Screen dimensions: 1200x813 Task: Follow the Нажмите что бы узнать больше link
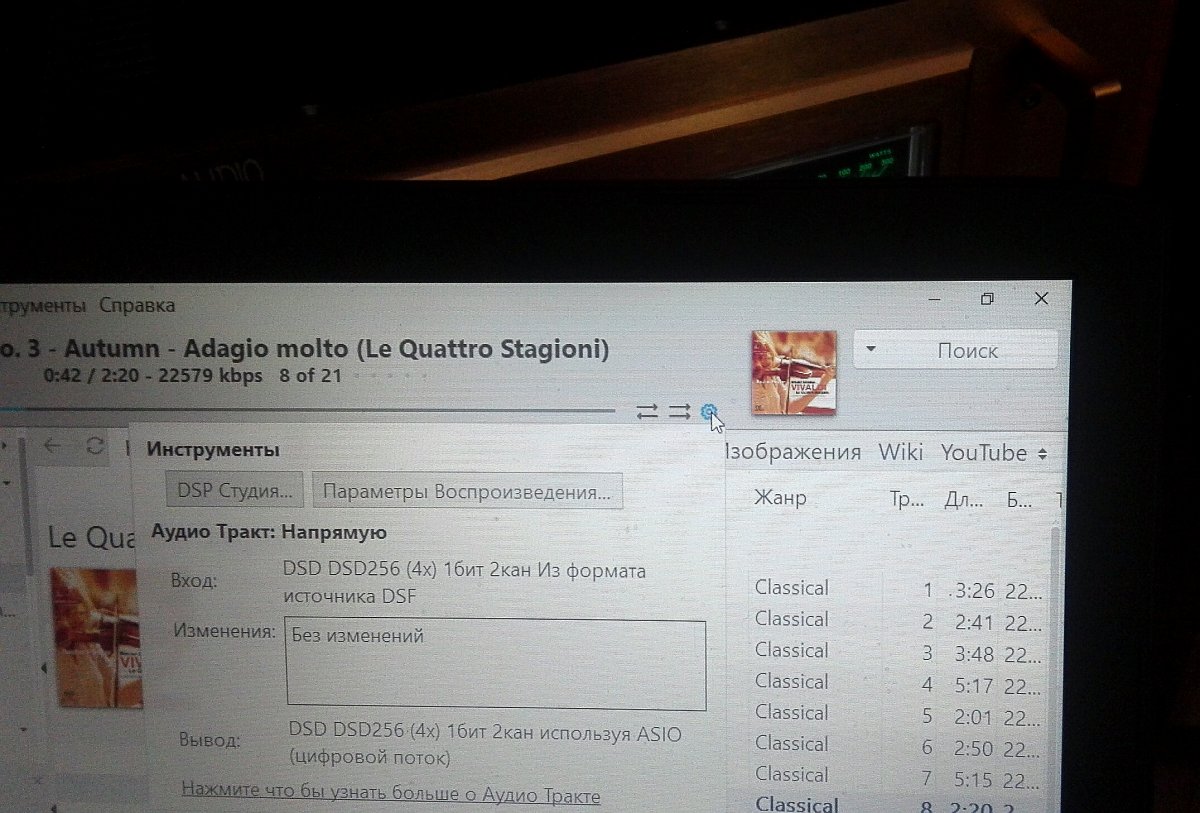[391, 795]
